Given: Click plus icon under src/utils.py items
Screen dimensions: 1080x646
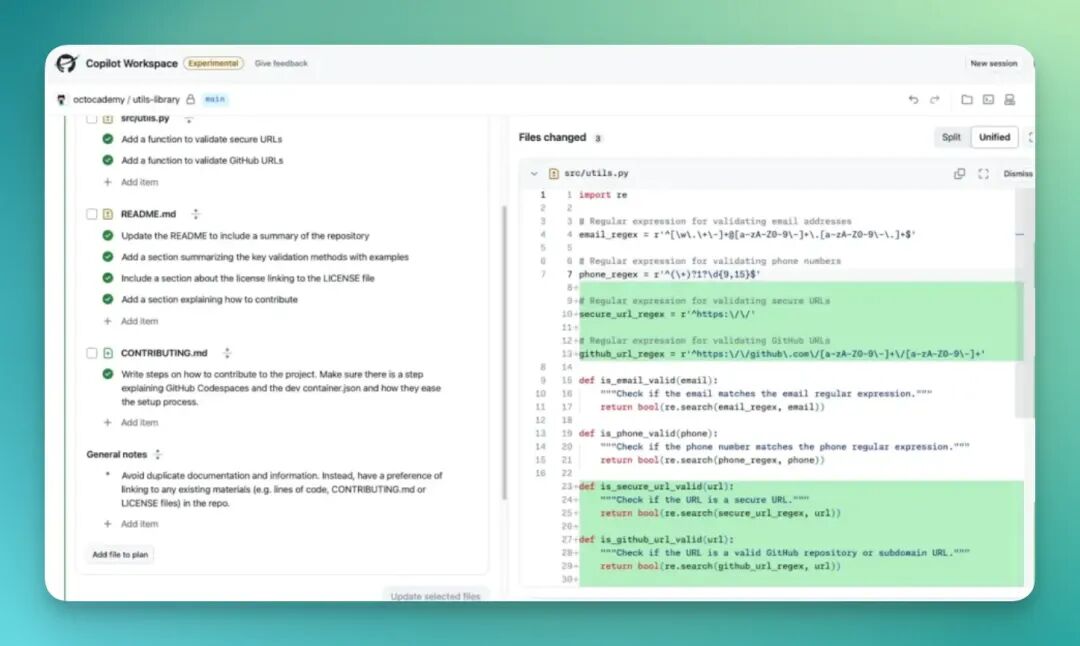Looking at the screenshot, I should [x=107, y=182].
